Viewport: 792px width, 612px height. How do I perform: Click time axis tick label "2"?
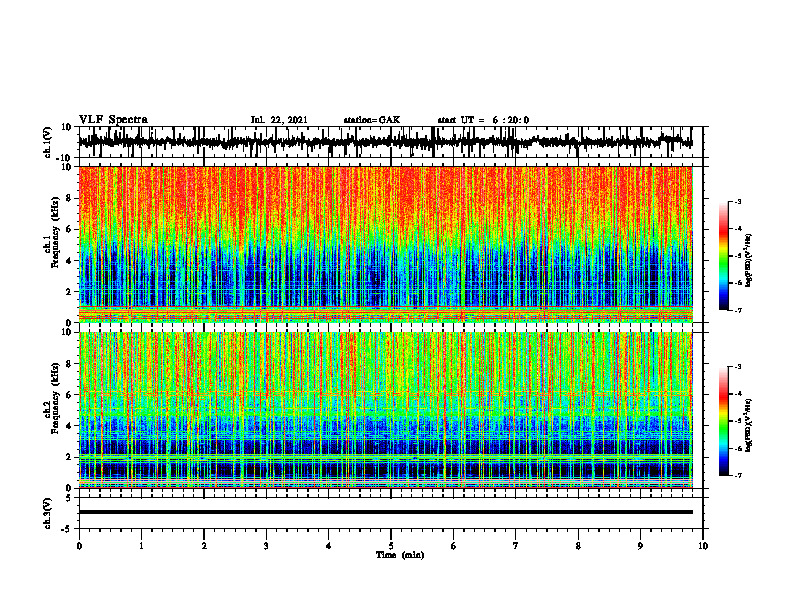pyautogui.click(x=204, y=546)
